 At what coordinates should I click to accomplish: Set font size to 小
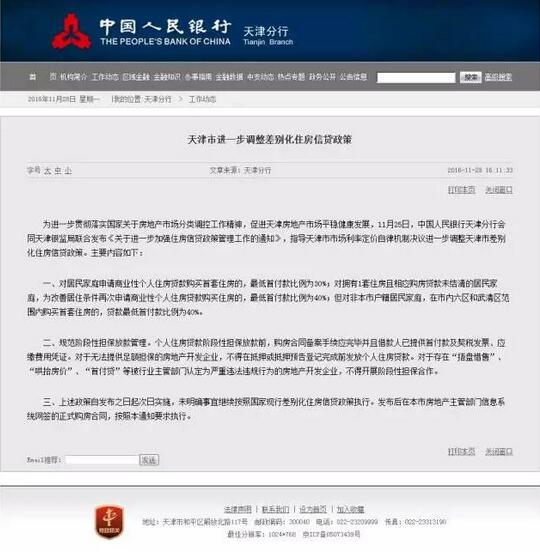pyautogui.click(x=68, y=171)
